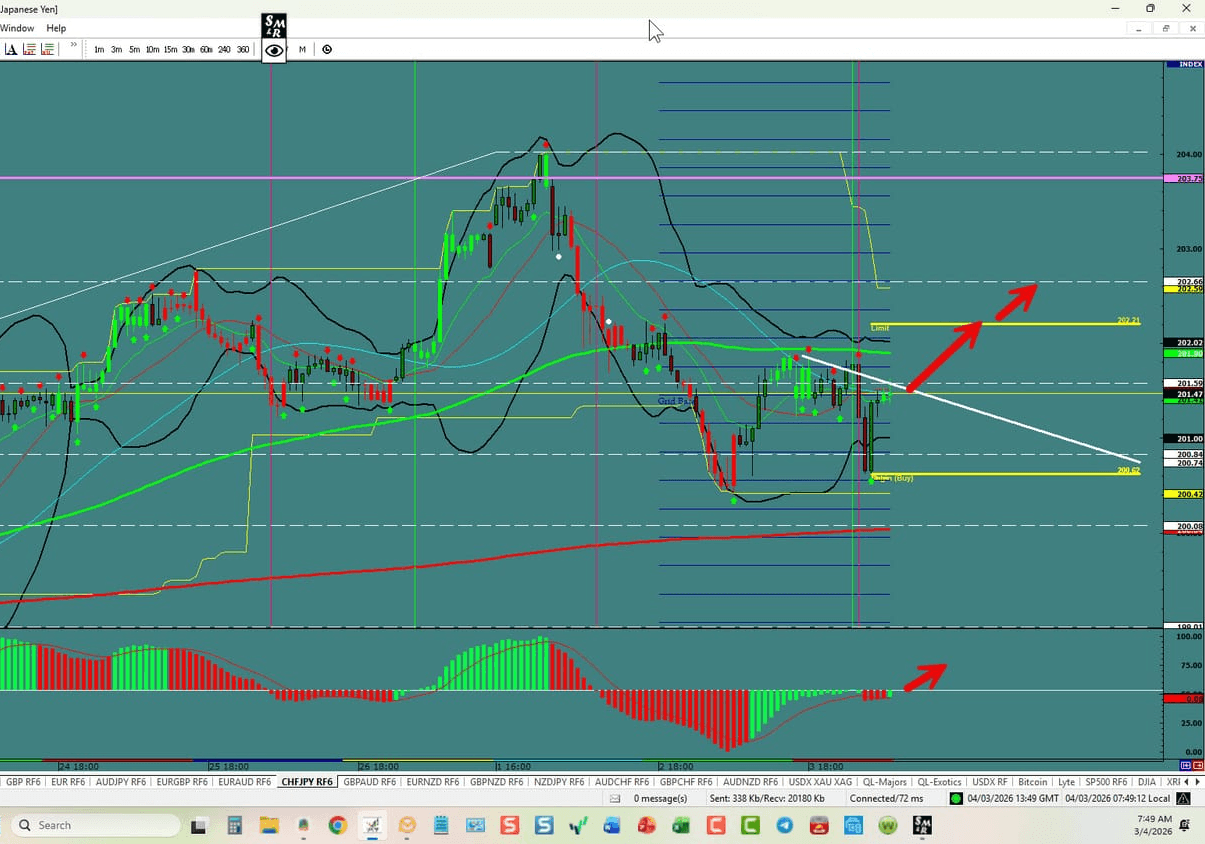Open the SMR eye indicator tool

pos(274,49)
